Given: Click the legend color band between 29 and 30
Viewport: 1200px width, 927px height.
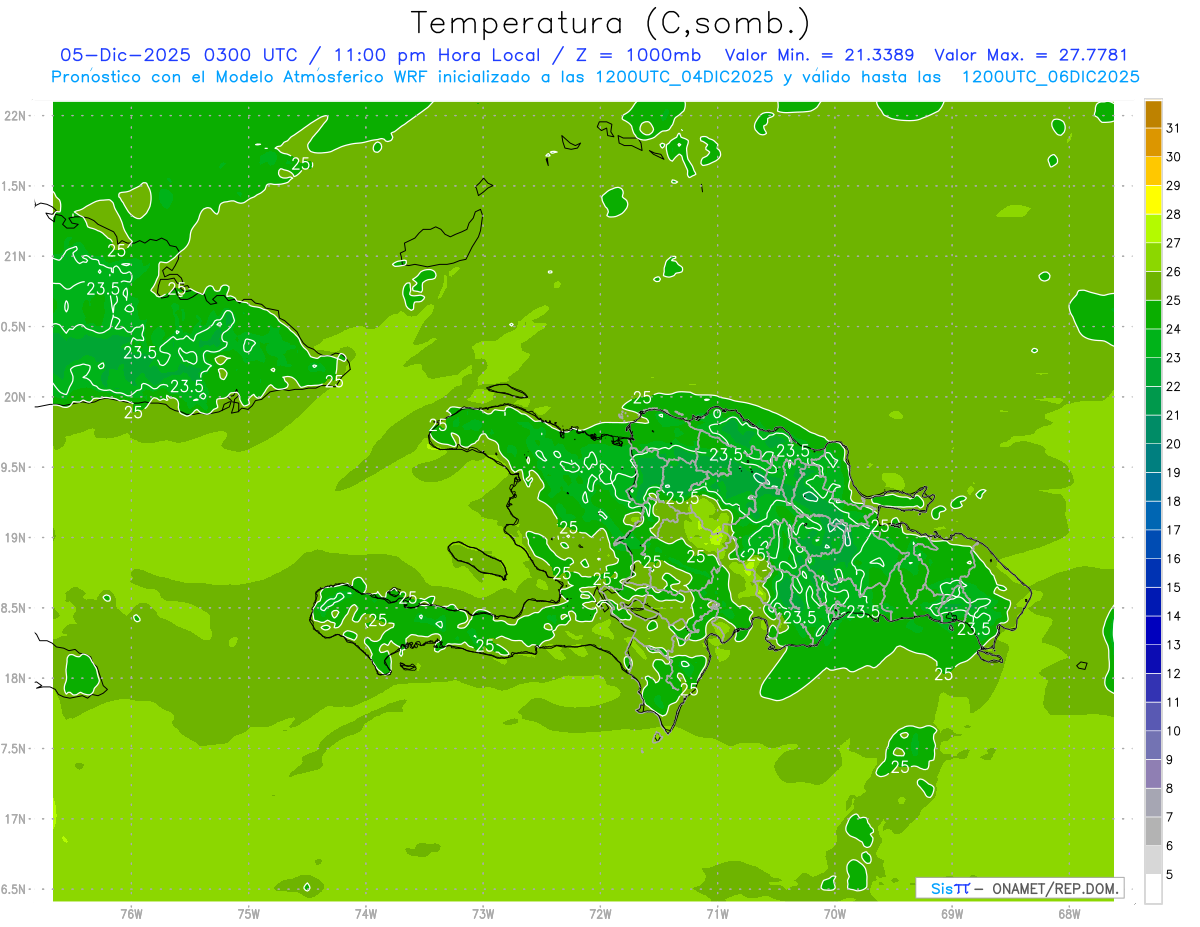Looking at the screenshot, I should (1153, 172).
